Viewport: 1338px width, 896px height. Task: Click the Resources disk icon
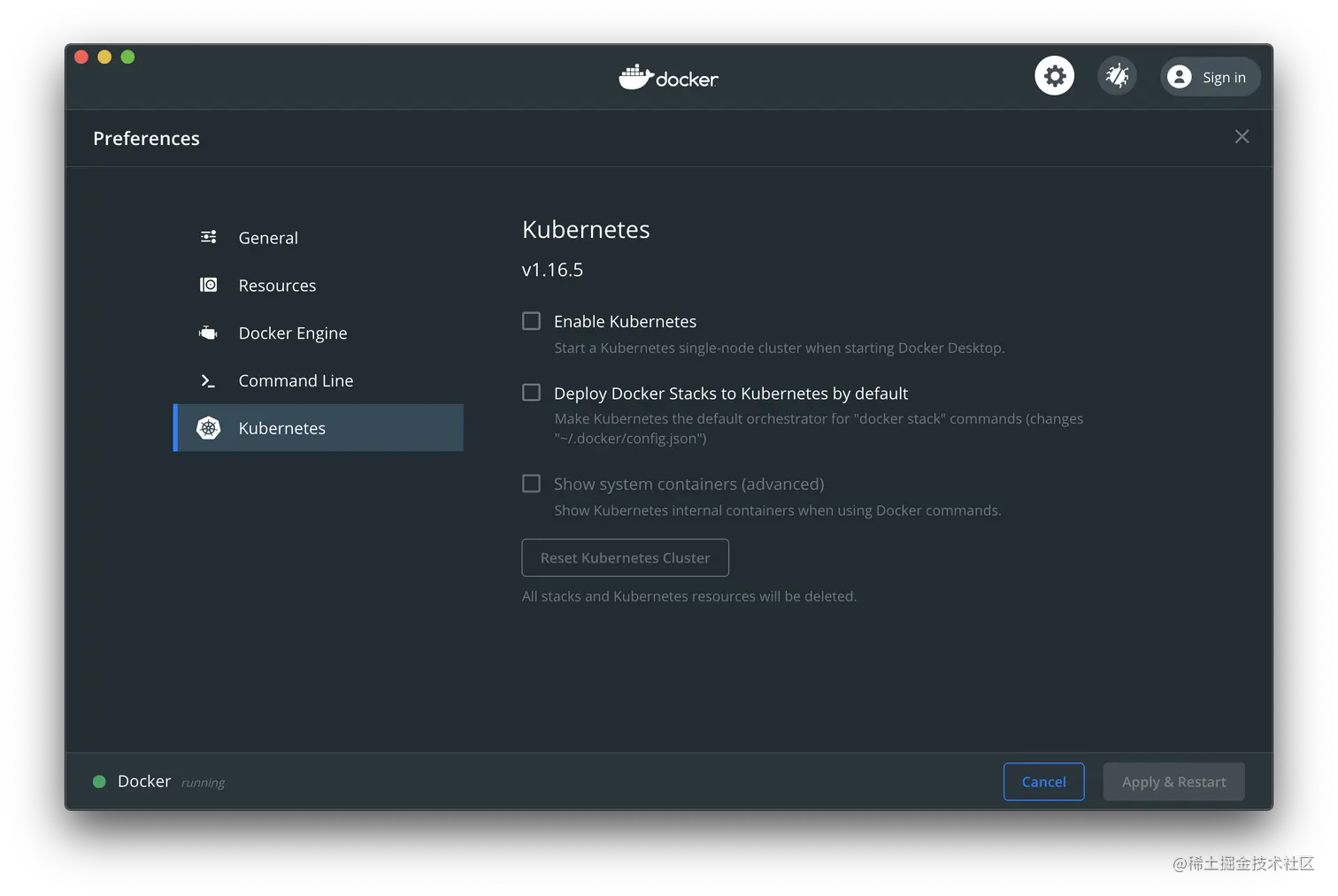[x=208, y=285]
